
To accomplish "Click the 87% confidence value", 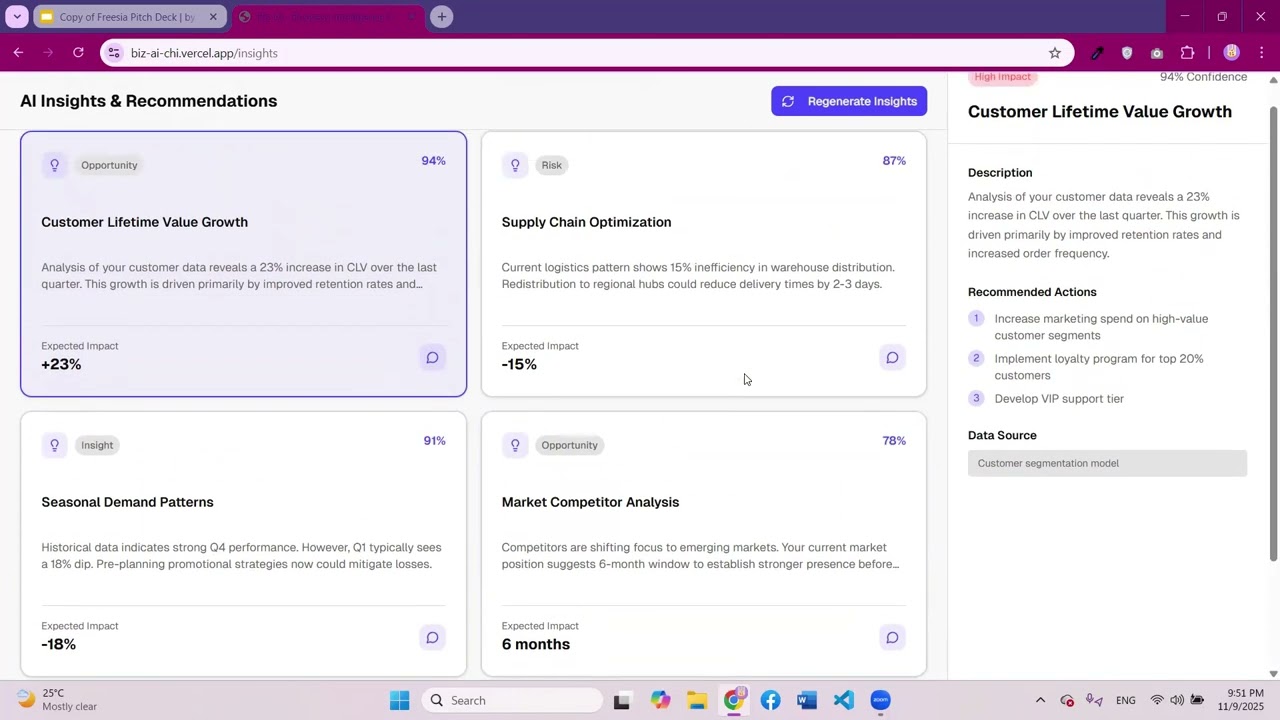I will pyautogui.click(x=894, y=161).
